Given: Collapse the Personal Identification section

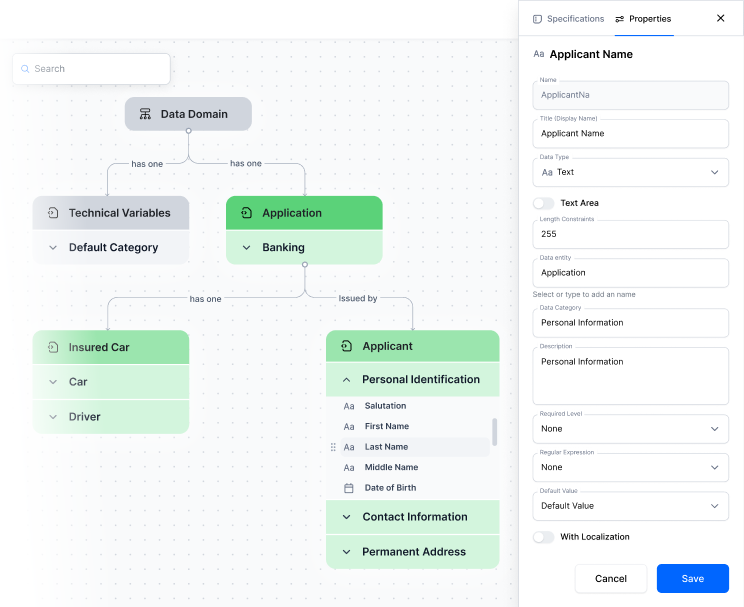Looking at the screenshot, I should coord(346,380).
